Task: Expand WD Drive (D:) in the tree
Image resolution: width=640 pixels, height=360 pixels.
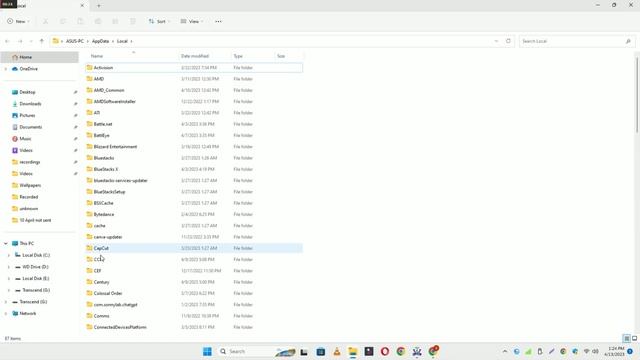Action: coord(9,267)
